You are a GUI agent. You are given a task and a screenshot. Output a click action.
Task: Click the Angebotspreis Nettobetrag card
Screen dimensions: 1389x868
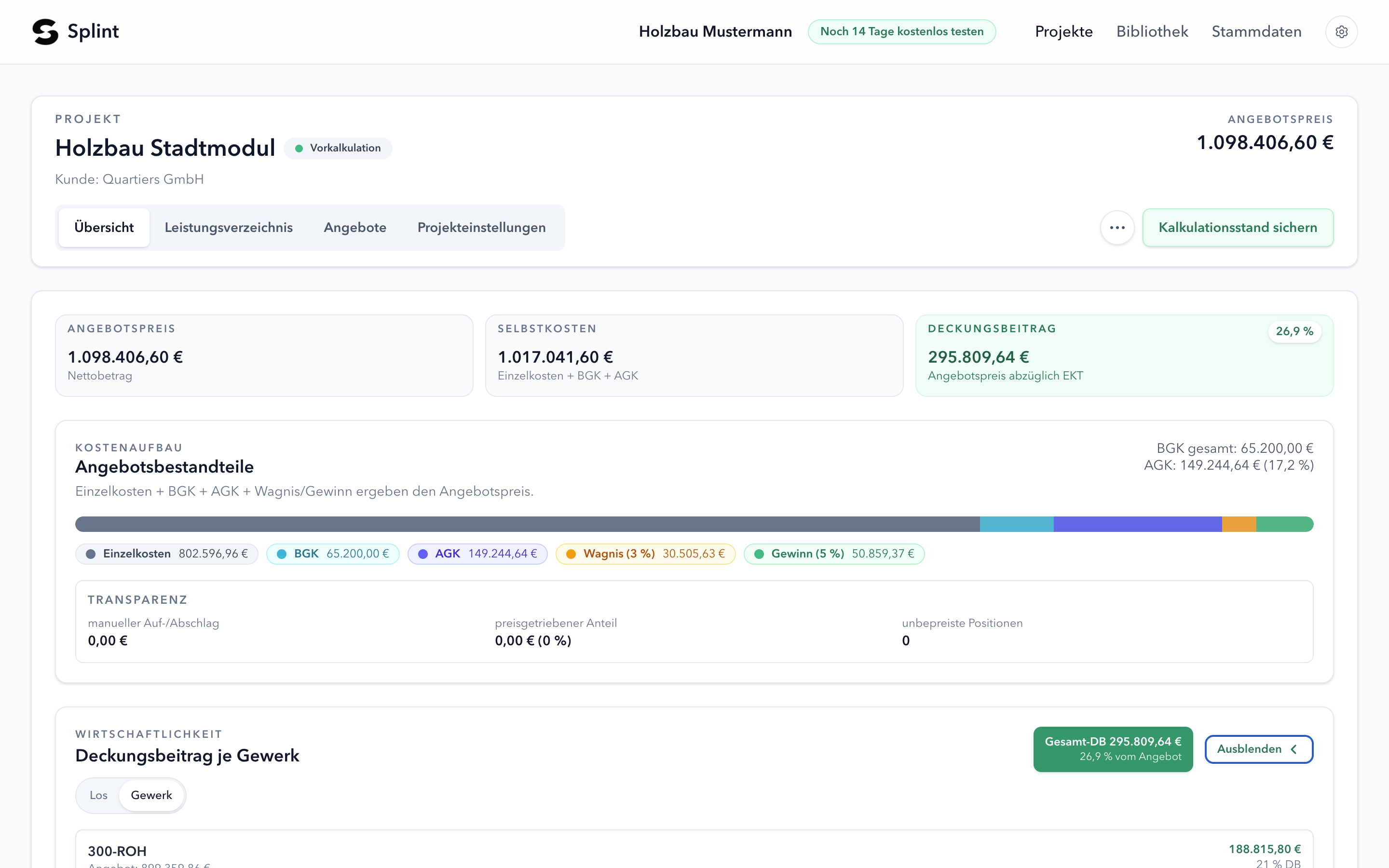(x=264, y=355)
